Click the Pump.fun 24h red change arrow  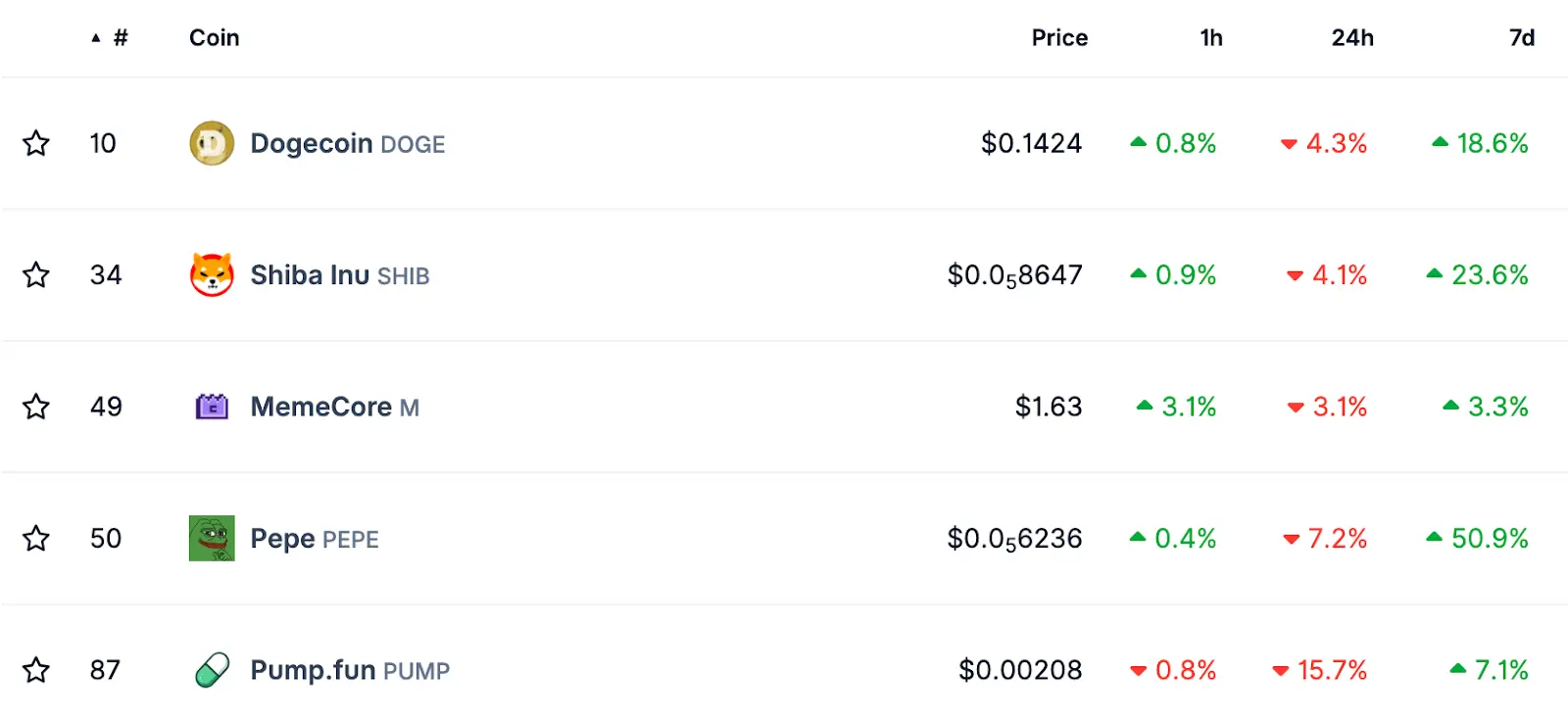tap(1280, 671)
